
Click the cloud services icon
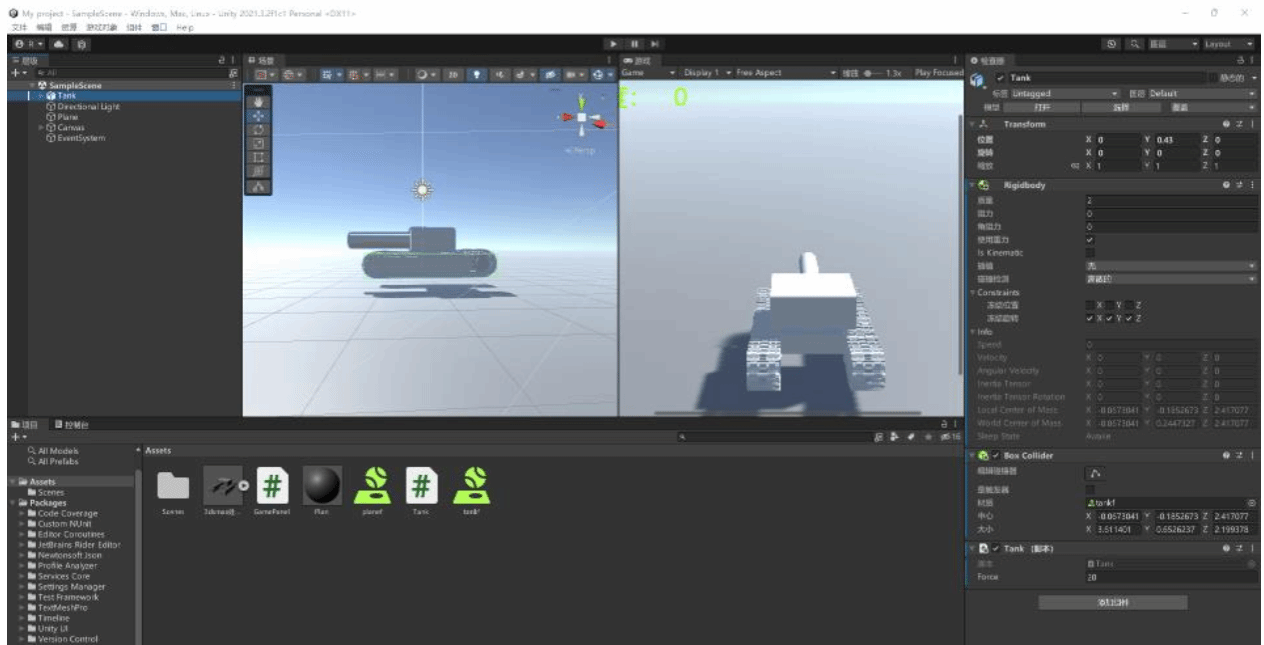pos(59,45)
